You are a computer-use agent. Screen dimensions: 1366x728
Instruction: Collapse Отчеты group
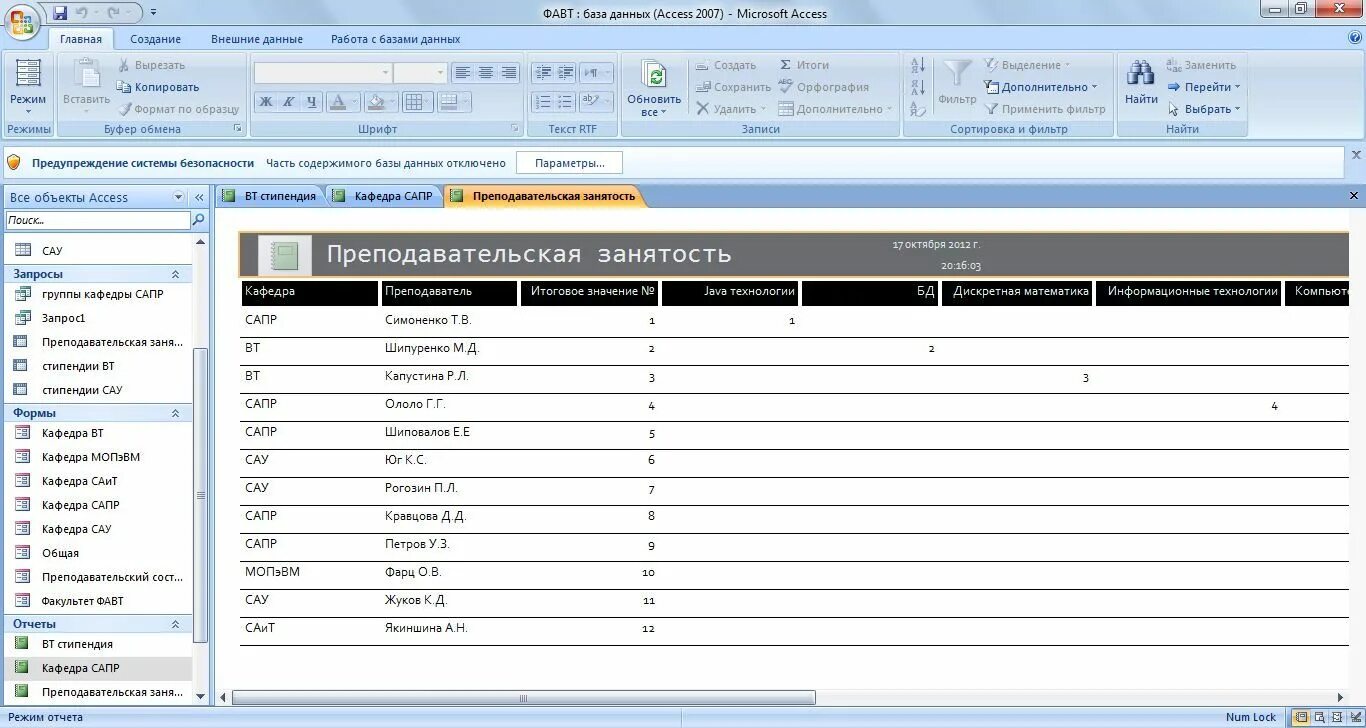175,624
